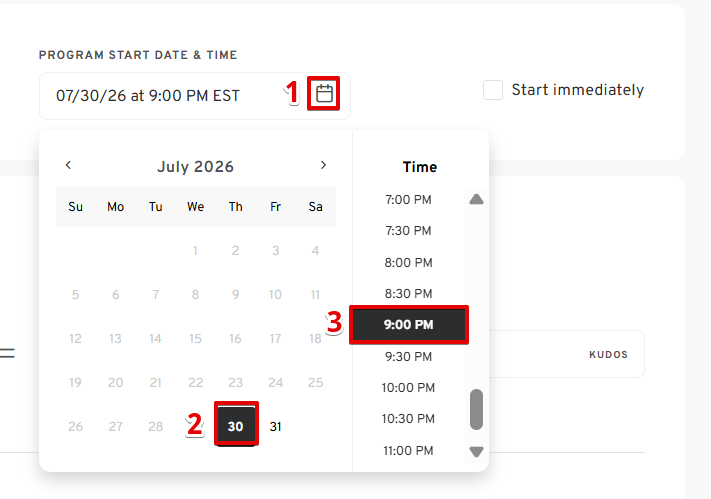
Task: Select July 31 in calendar
Action: coord(275,426)
